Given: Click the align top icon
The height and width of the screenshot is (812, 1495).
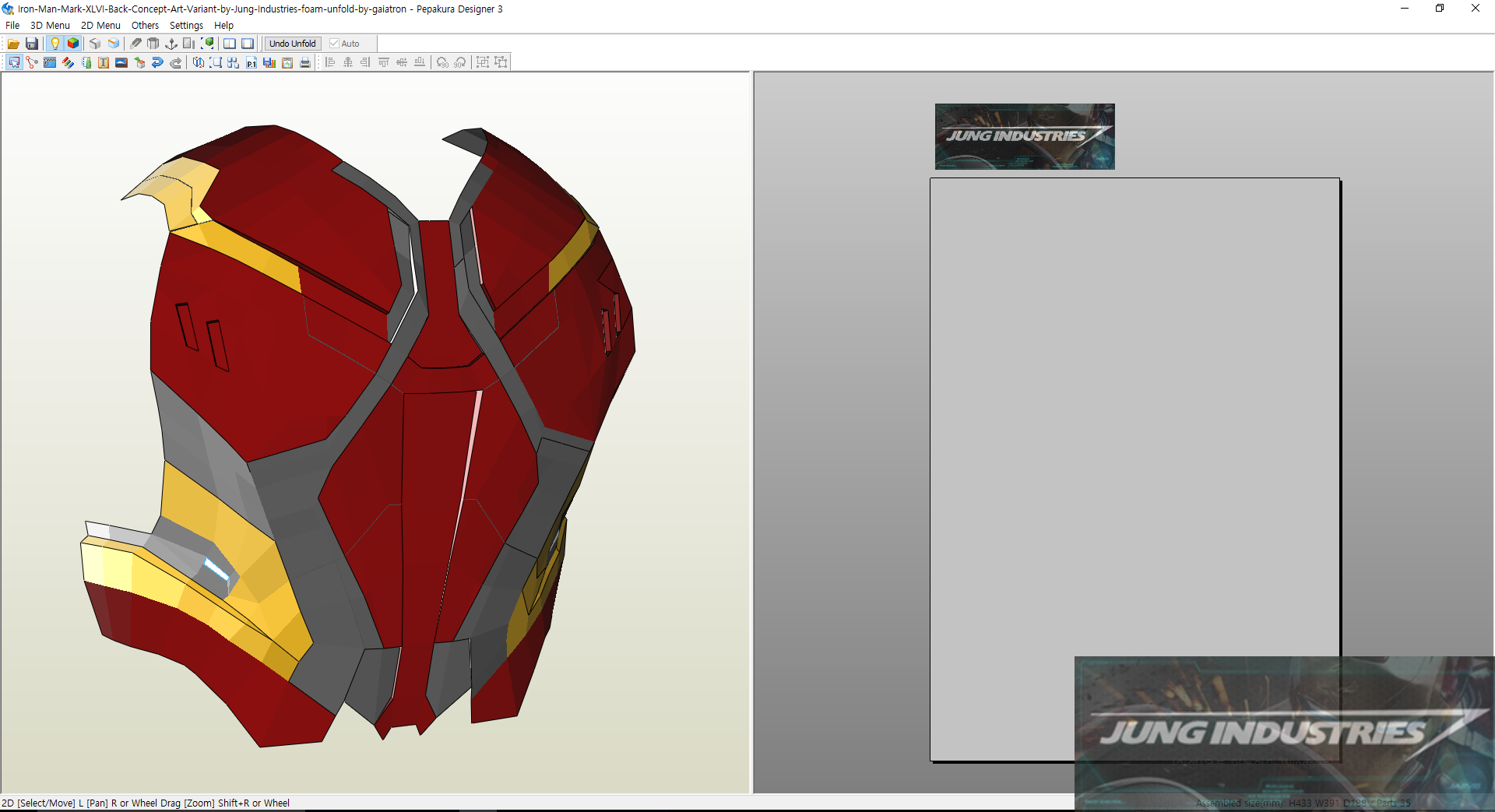Looking at the screenshot, I should (384, 62).
